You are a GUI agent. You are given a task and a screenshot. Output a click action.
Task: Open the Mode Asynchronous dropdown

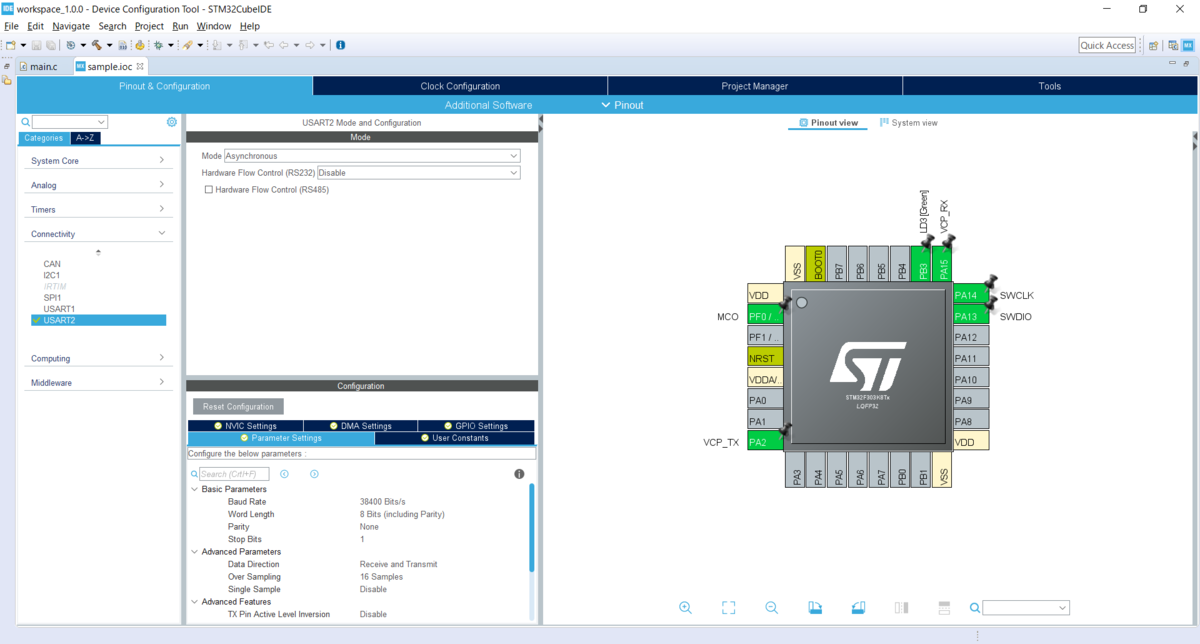point(372,156)
